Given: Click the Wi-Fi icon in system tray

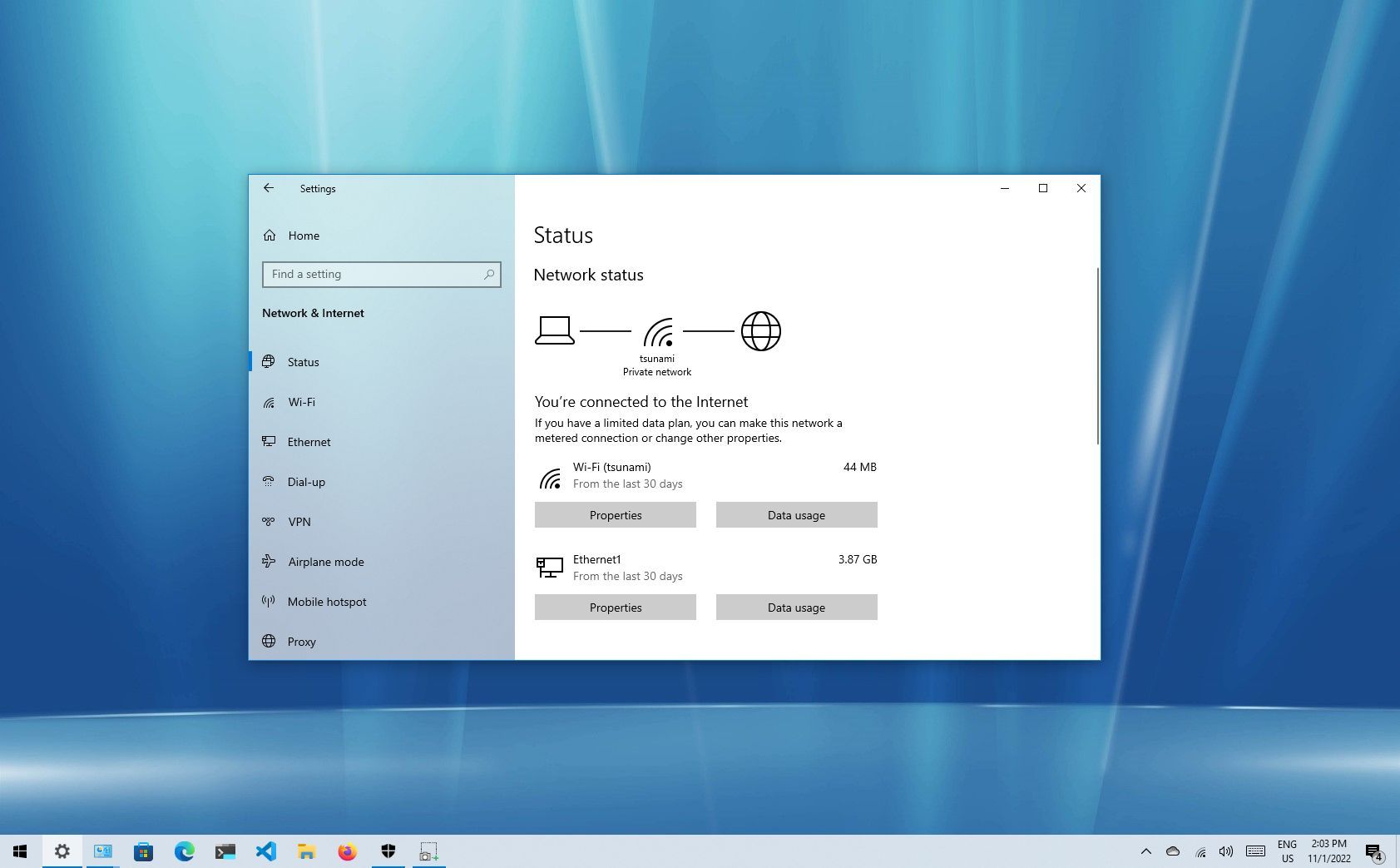Looking at the screenshot, I should (1200, 851).
